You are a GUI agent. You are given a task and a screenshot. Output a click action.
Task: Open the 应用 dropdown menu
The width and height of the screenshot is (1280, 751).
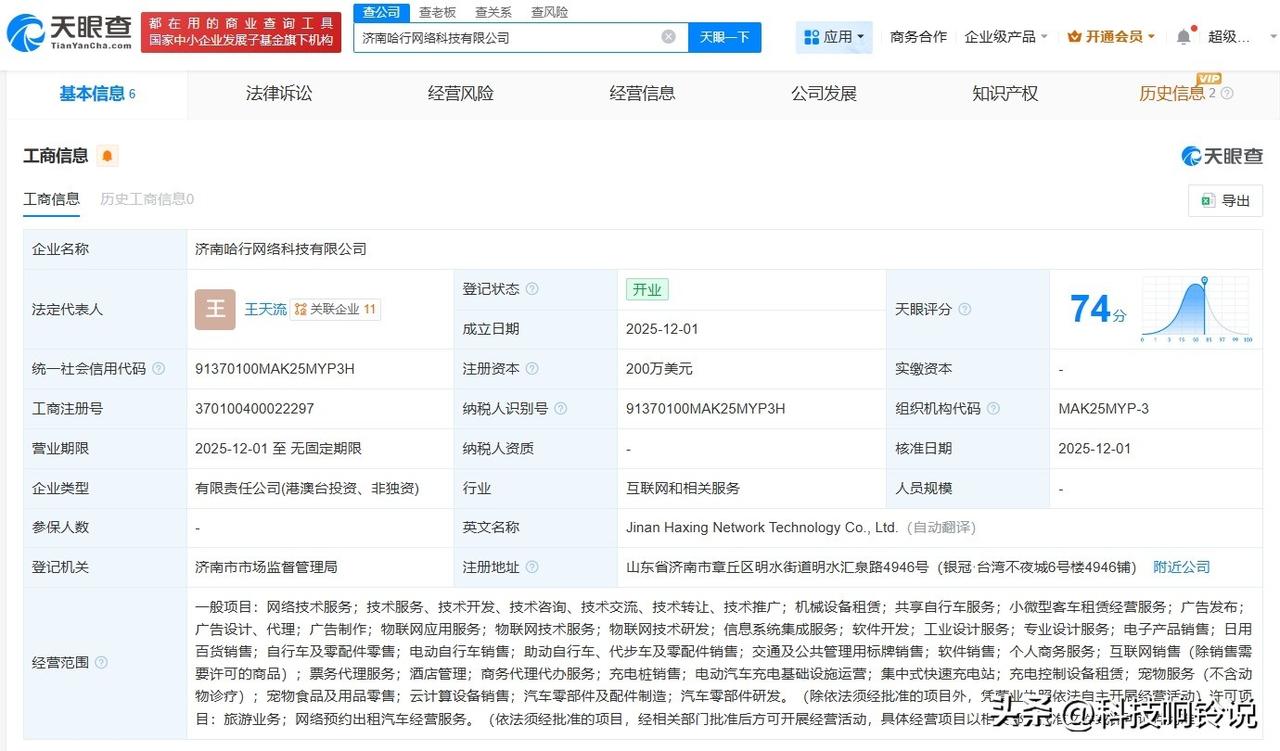(x=834, y=37)
